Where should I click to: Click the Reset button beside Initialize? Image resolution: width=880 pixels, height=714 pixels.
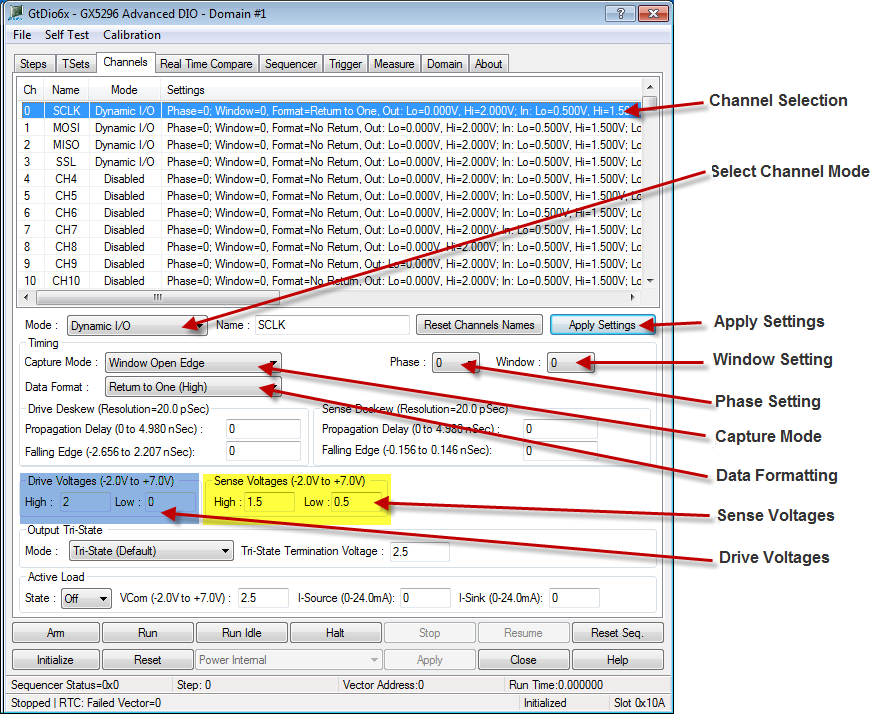pyautogui.click(x=148, y=660)
